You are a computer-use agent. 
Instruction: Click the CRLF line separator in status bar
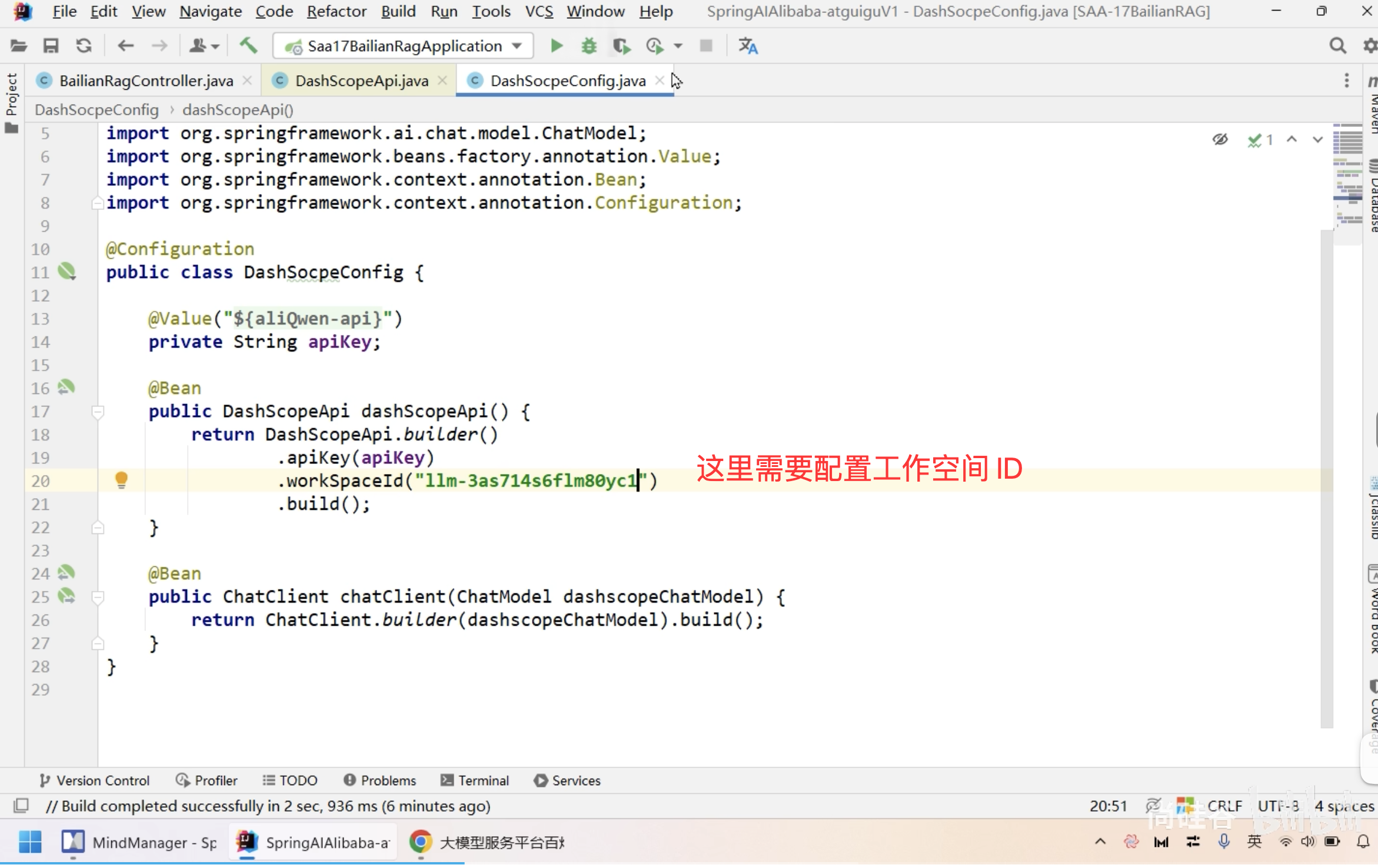(1224, 805)
